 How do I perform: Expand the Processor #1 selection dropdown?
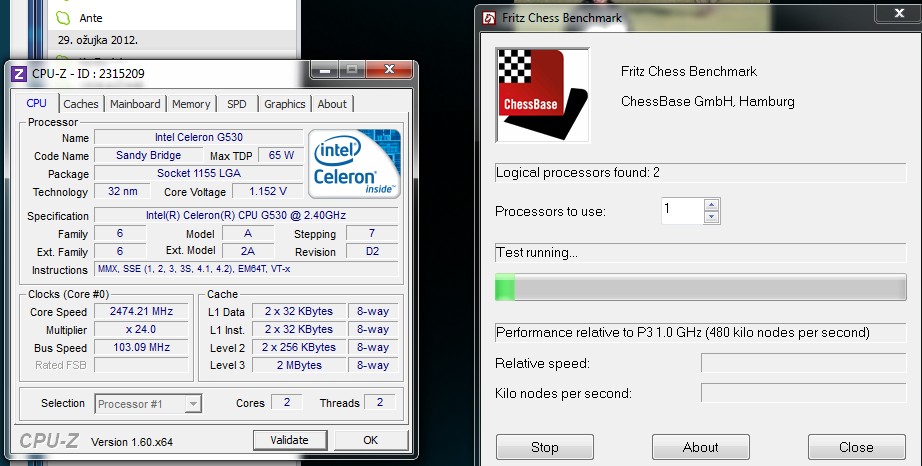(x=193, y=404)
